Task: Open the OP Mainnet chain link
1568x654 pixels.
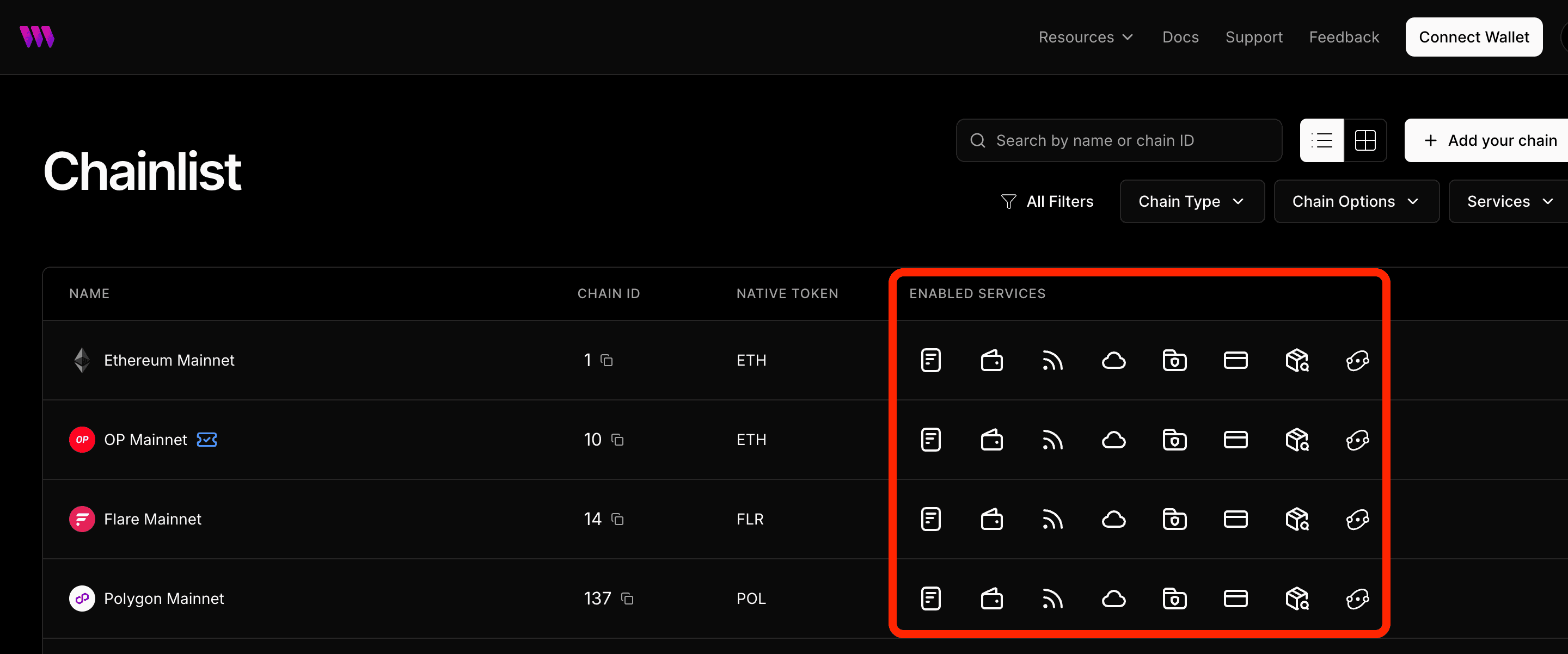Action: pyautogui.click(x=145, y=439)
